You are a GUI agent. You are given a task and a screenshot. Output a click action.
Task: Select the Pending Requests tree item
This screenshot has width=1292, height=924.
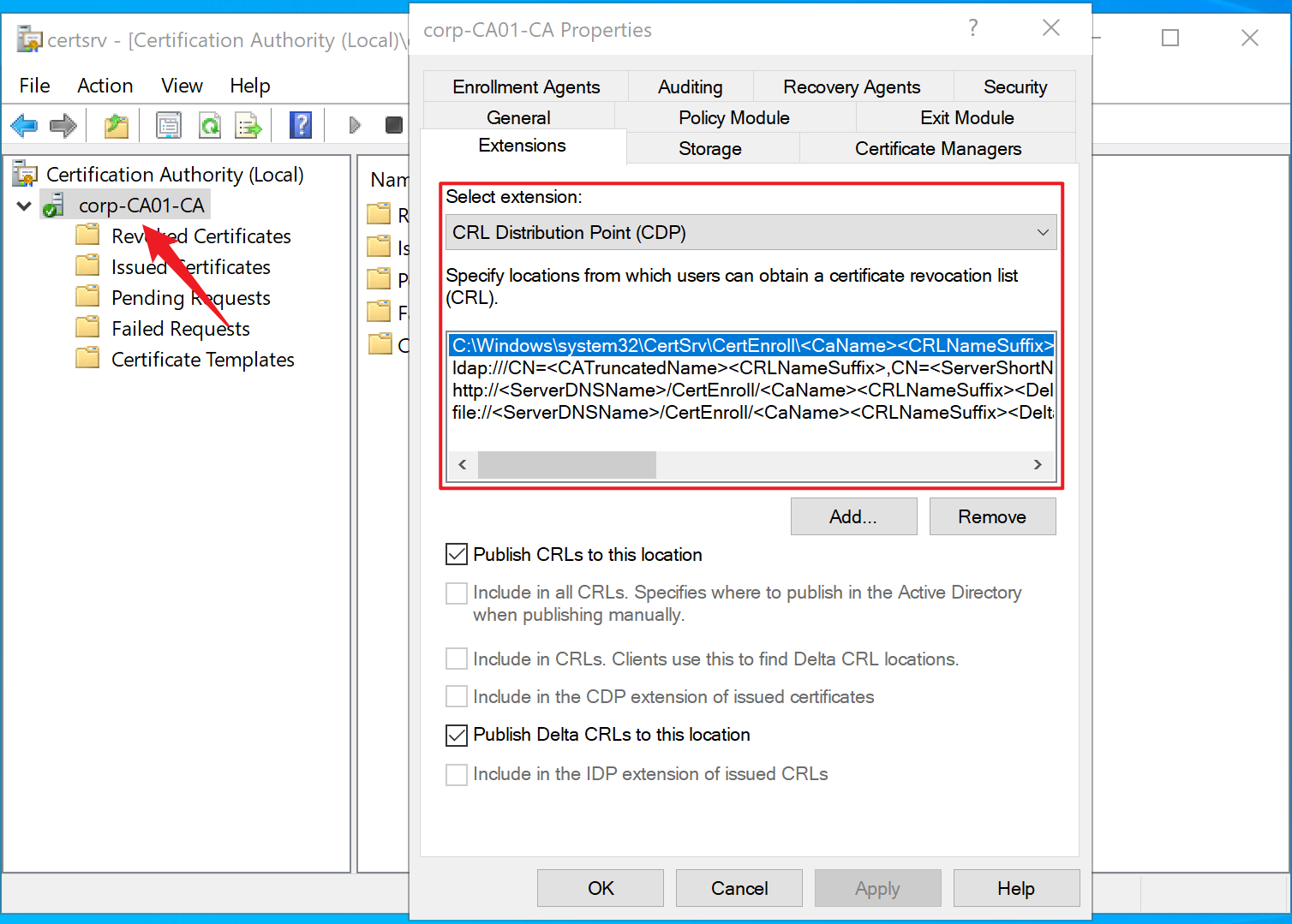(190, 298)
